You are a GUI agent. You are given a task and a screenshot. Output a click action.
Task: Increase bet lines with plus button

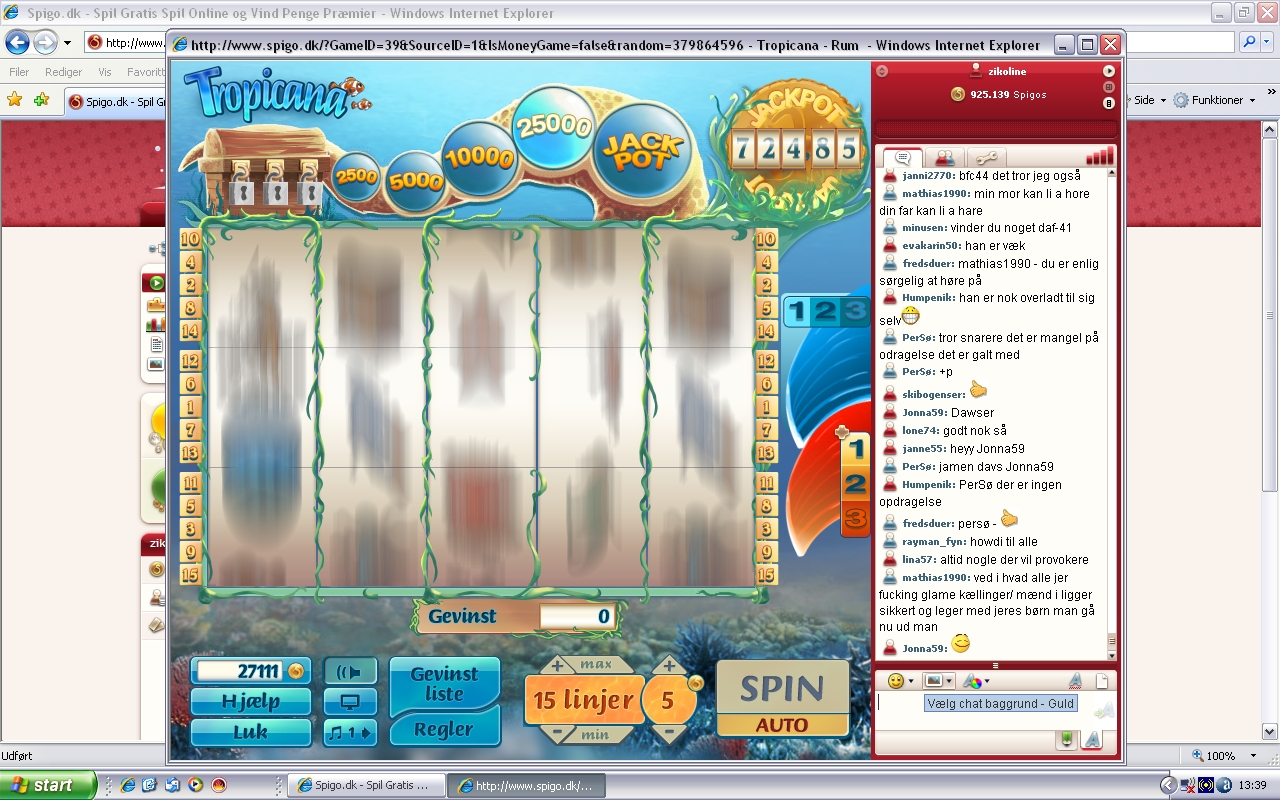[558, 666]
